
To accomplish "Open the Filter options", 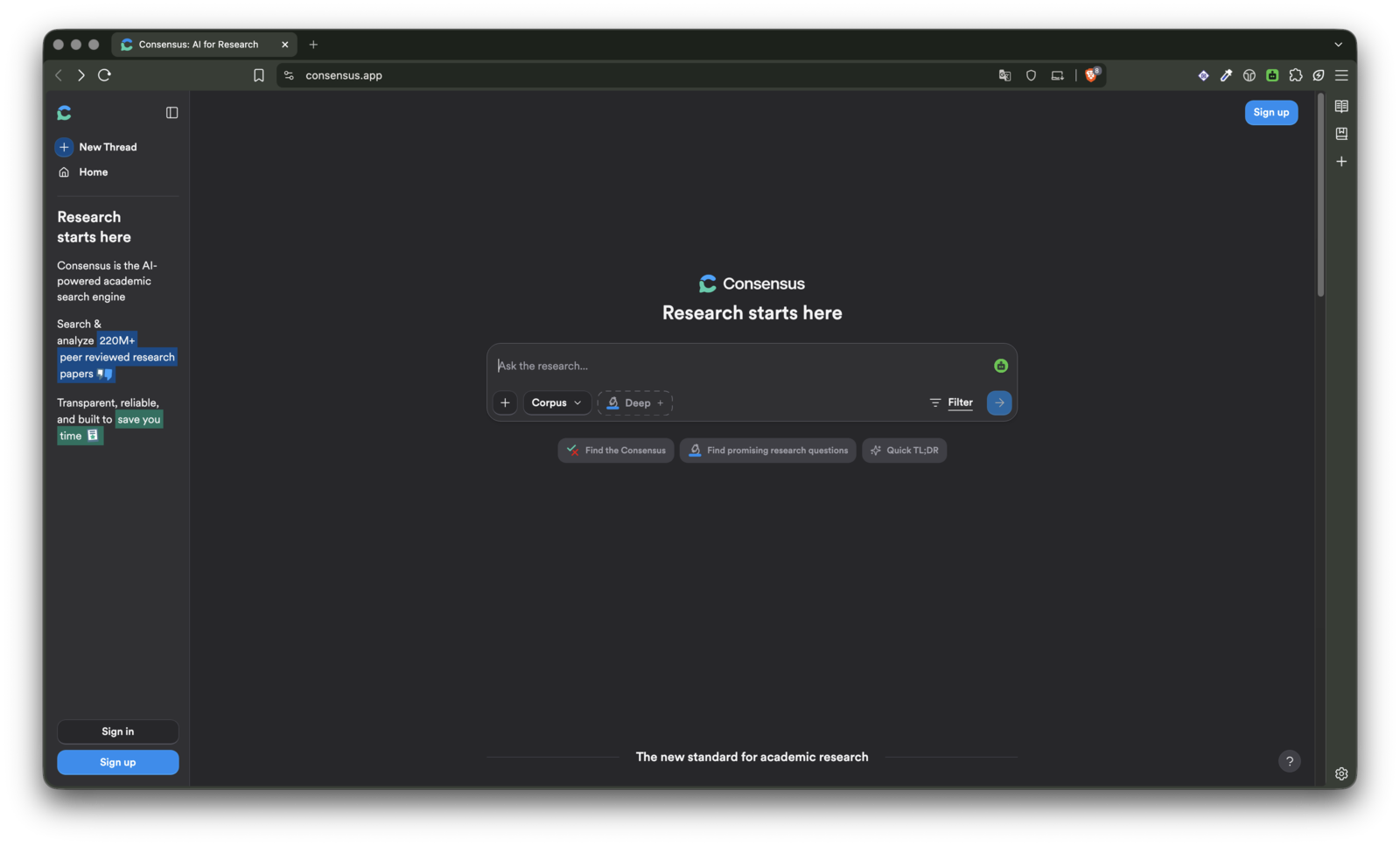I will (x=951, y=402).
